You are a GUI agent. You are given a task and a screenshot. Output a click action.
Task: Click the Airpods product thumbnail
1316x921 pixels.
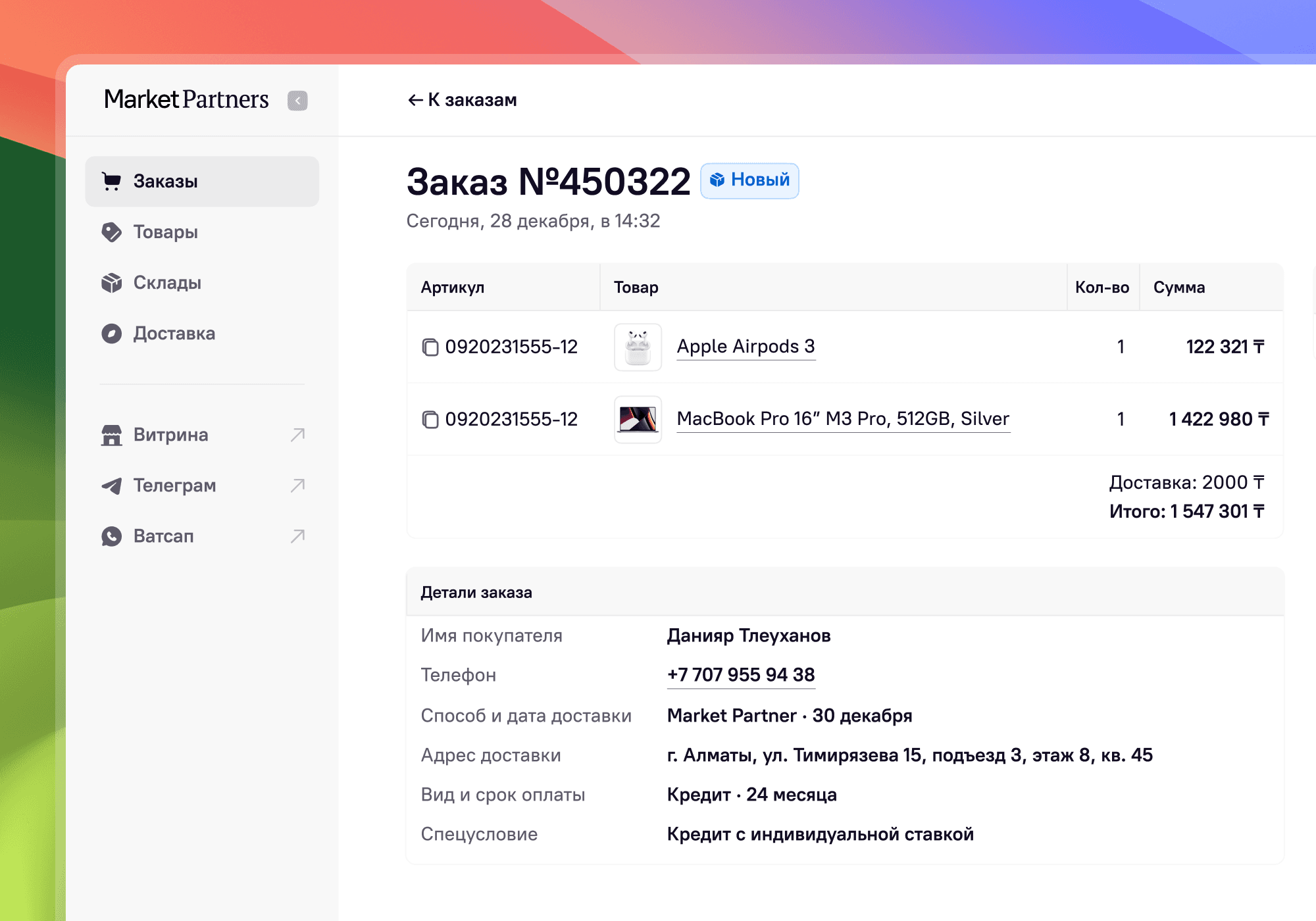[x=638, y=347]
